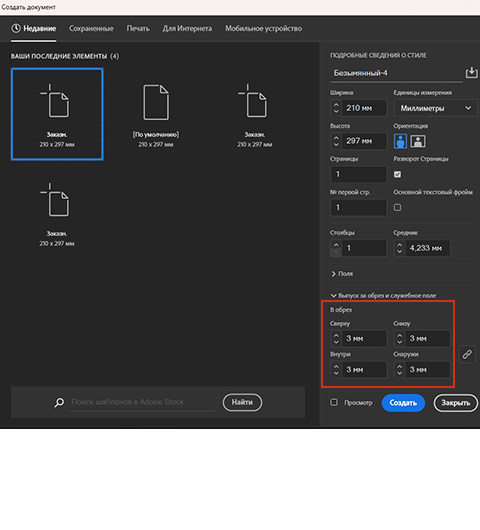
Task: Click the Внутри bleed field
Action: [x=364, y=369]
